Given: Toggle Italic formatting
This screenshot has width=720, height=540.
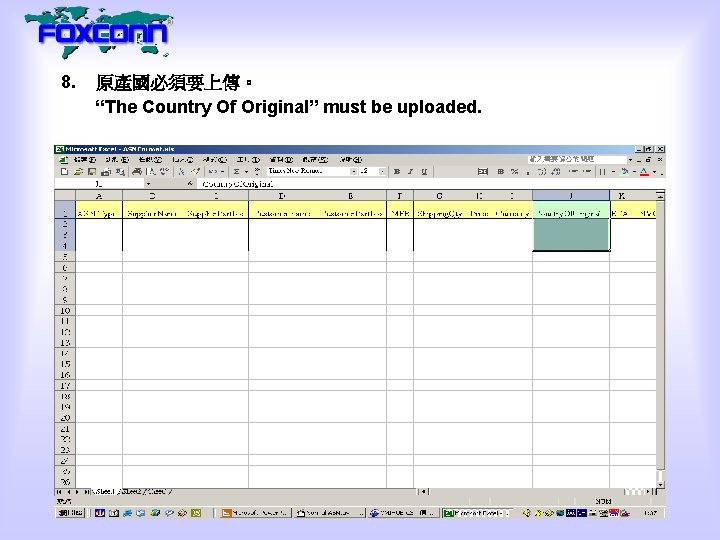Looking at the screenshot, I should coord(411,172).
